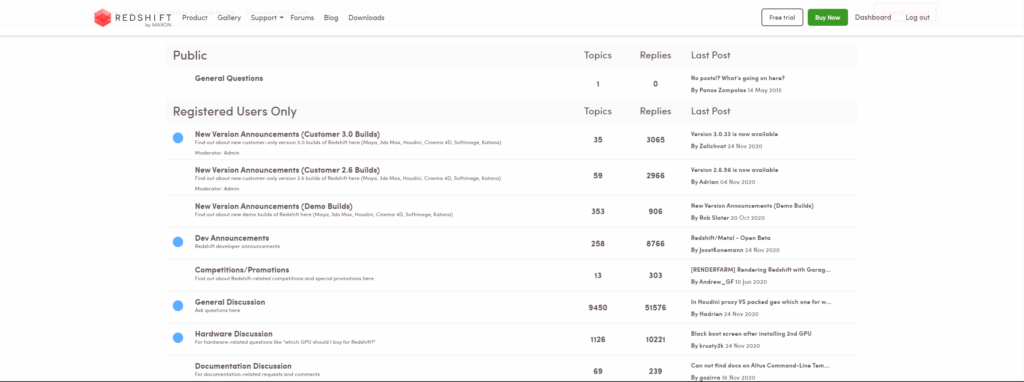Select the Log out link

click(918, 18)
